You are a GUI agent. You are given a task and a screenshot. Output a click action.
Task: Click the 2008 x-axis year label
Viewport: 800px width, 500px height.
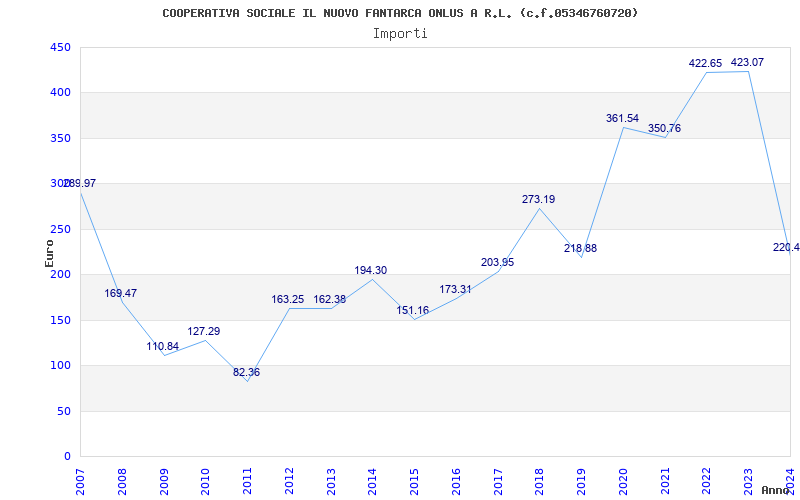(122, 482)
